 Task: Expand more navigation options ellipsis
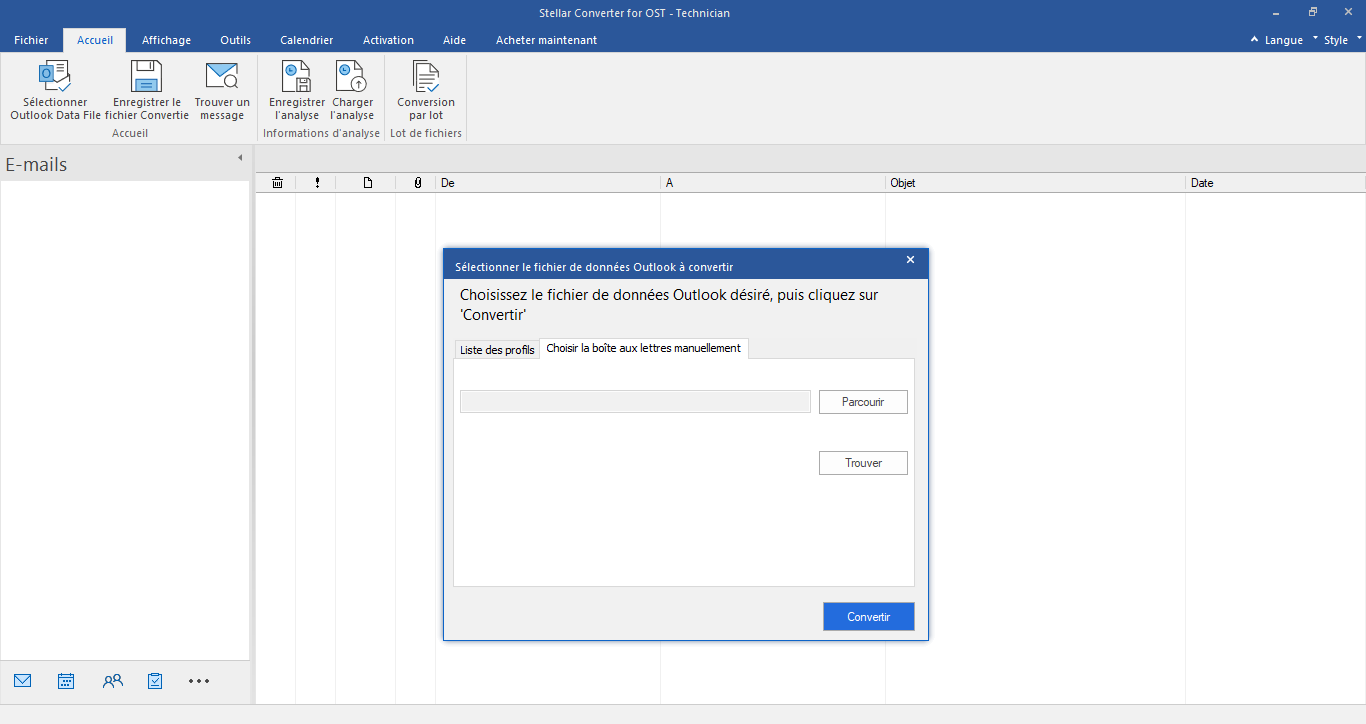coord(199,681)
